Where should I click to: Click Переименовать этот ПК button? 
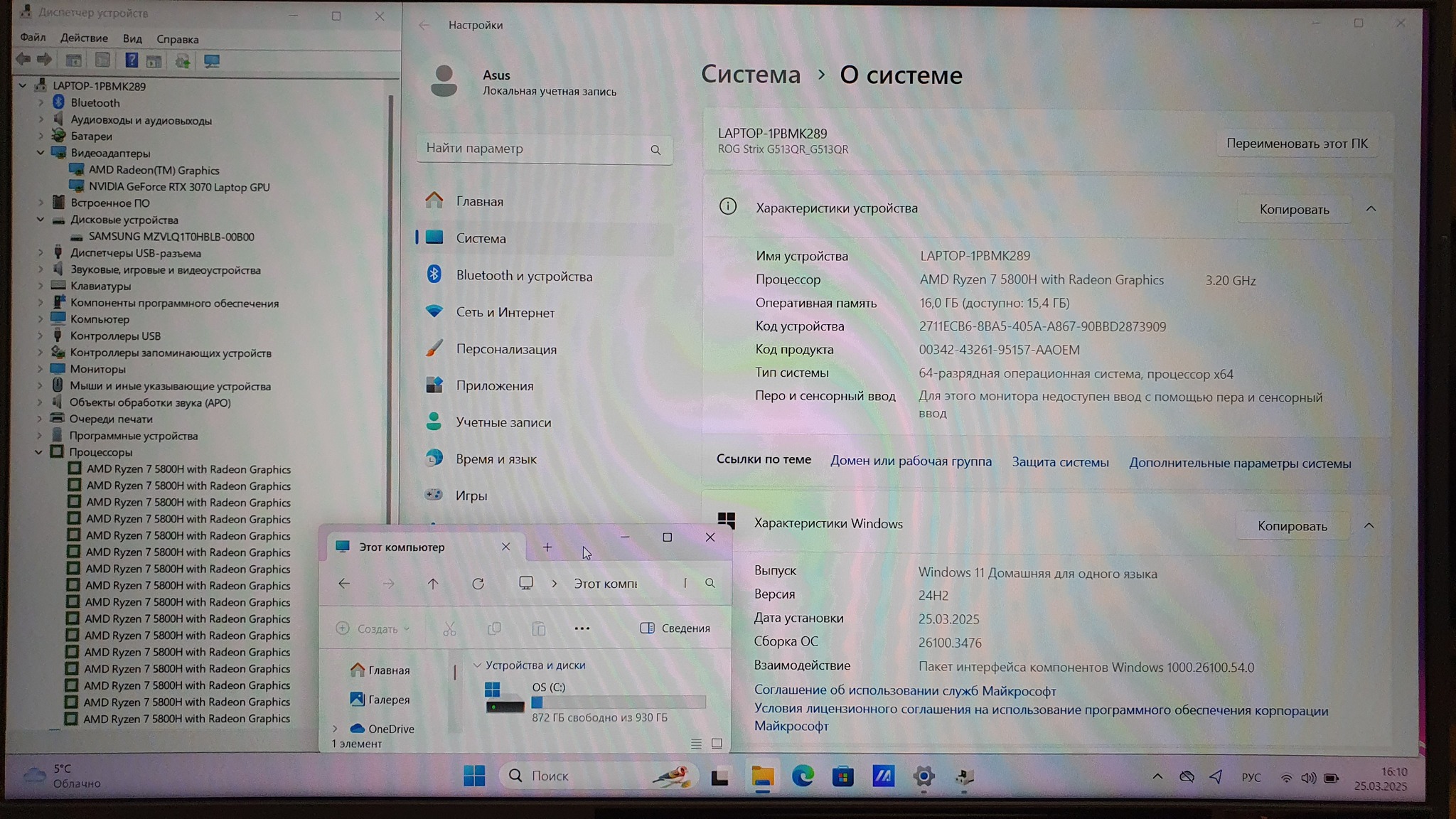tap(1297, 144)
